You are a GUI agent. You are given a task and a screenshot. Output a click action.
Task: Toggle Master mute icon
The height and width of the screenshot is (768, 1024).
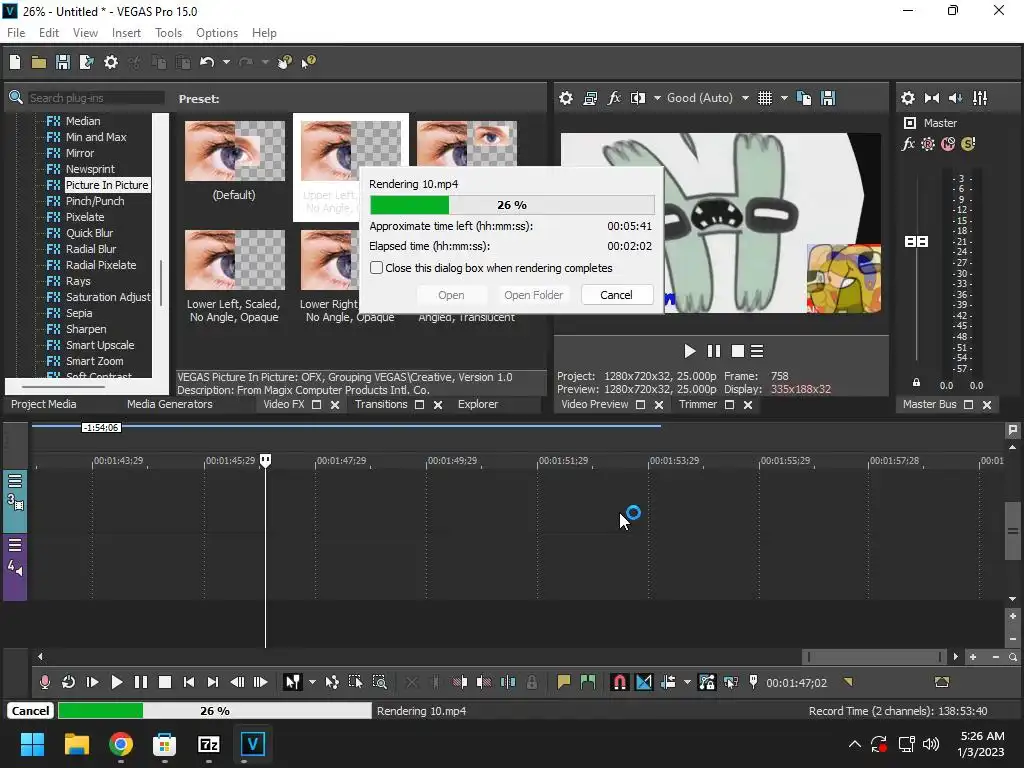point(948,144)
